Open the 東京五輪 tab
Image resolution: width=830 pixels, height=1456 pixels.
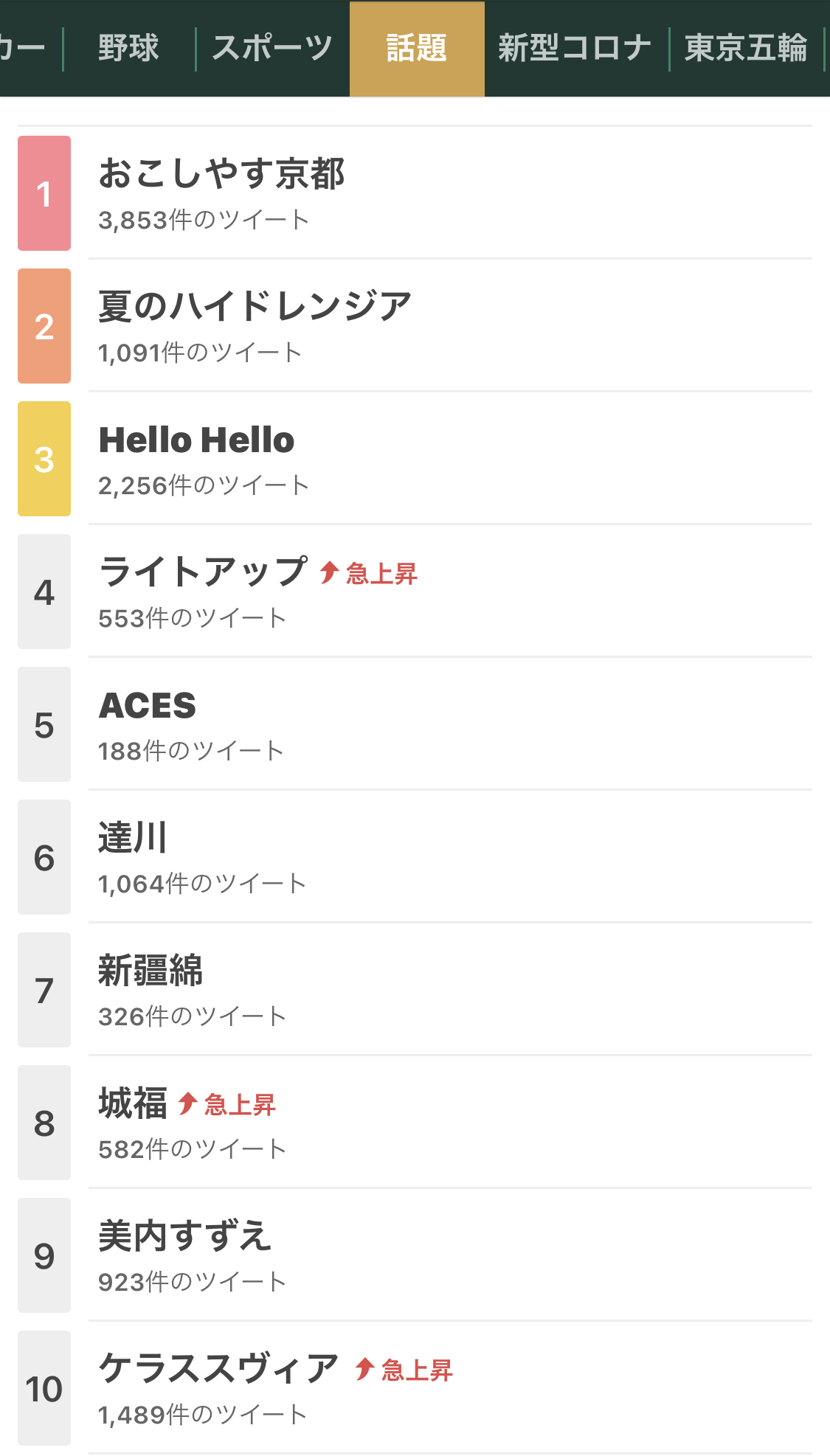746,49
